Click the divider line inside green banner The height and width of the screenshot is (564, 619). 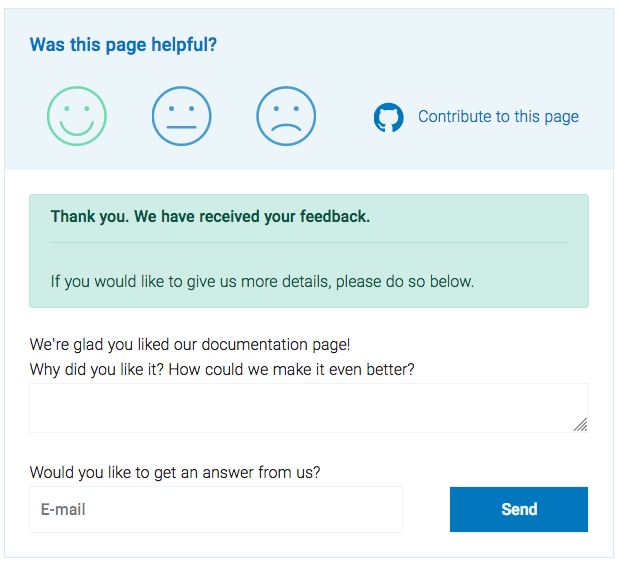(309, 242)
